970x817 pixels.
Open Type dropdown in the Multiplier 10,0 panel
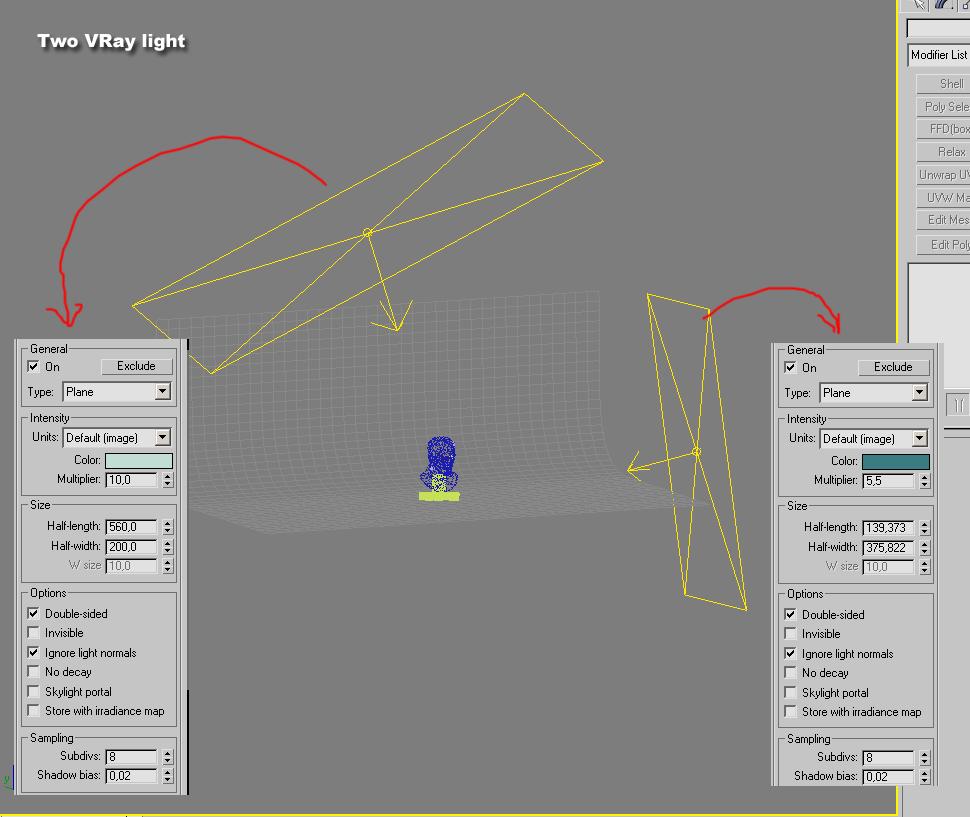point(117,391)
